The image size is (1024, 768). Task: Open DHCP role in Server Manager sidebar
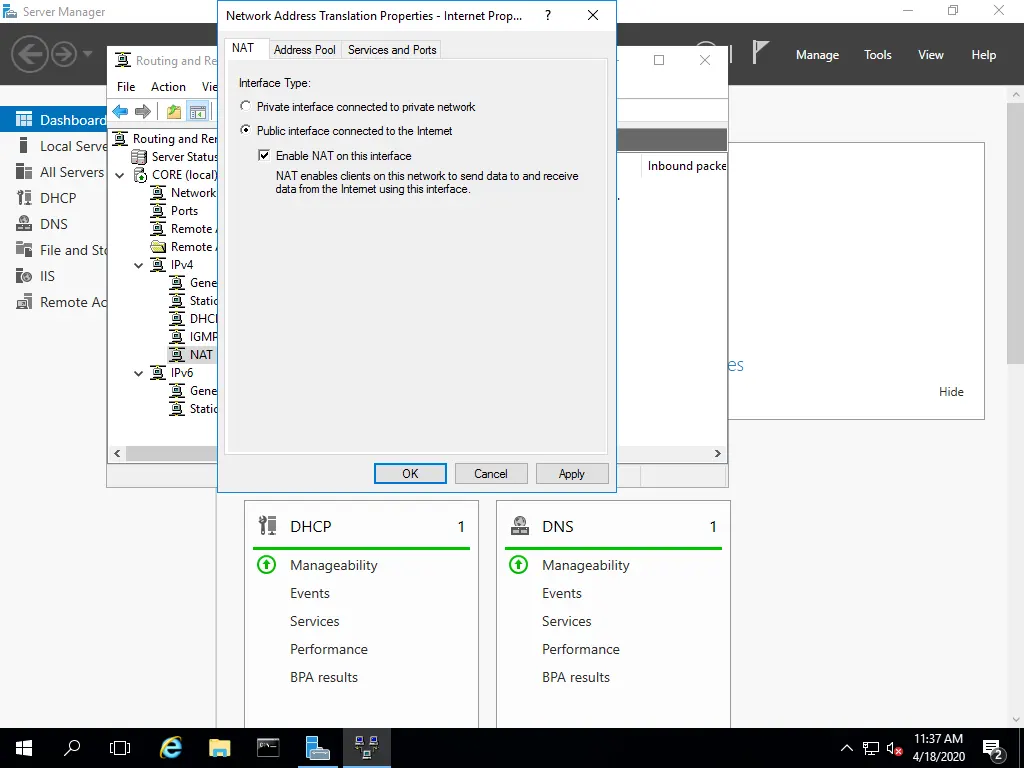point(54,198)
